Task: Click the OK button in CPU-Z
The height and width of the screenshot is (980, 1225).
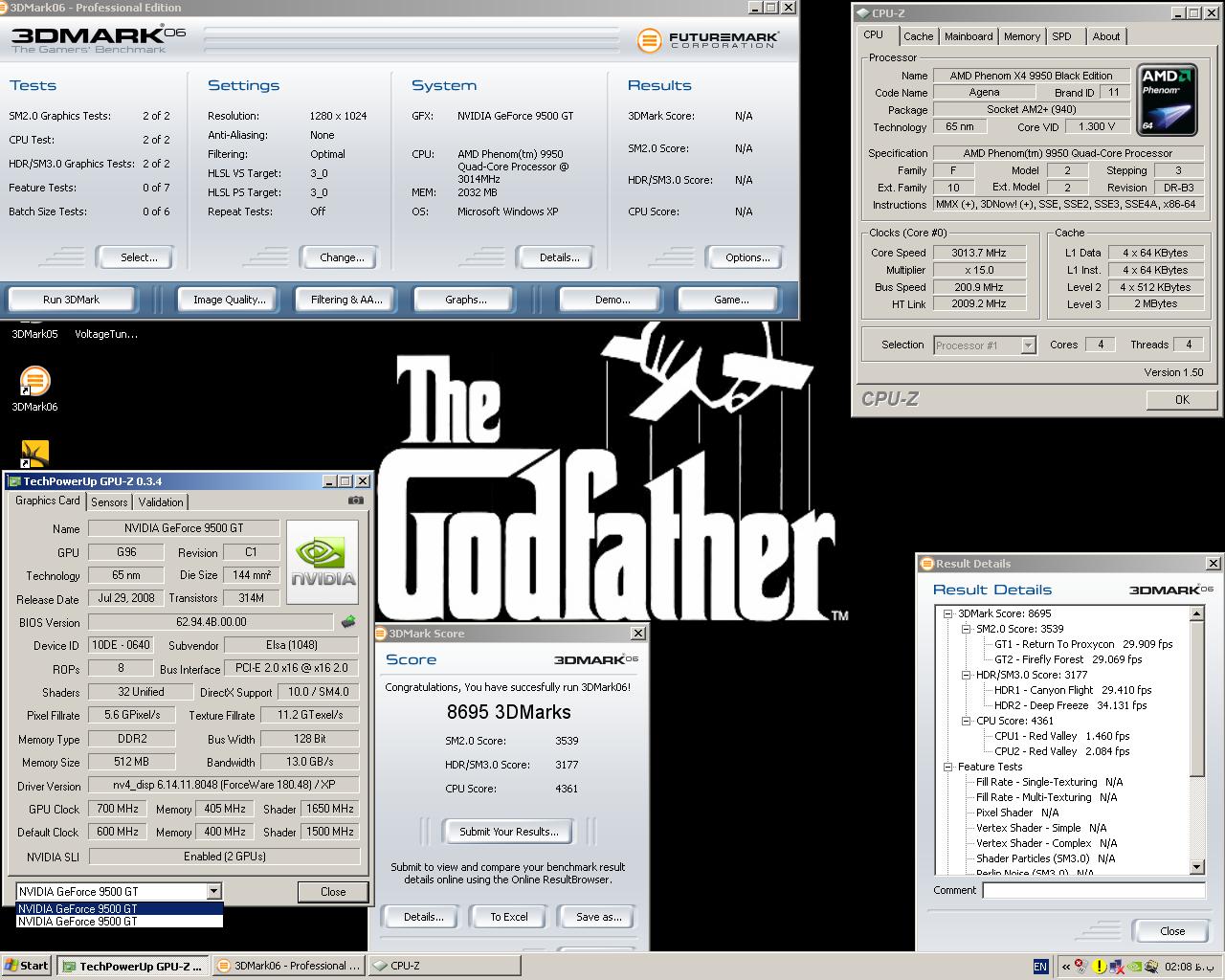Action: click(1182, 399)
